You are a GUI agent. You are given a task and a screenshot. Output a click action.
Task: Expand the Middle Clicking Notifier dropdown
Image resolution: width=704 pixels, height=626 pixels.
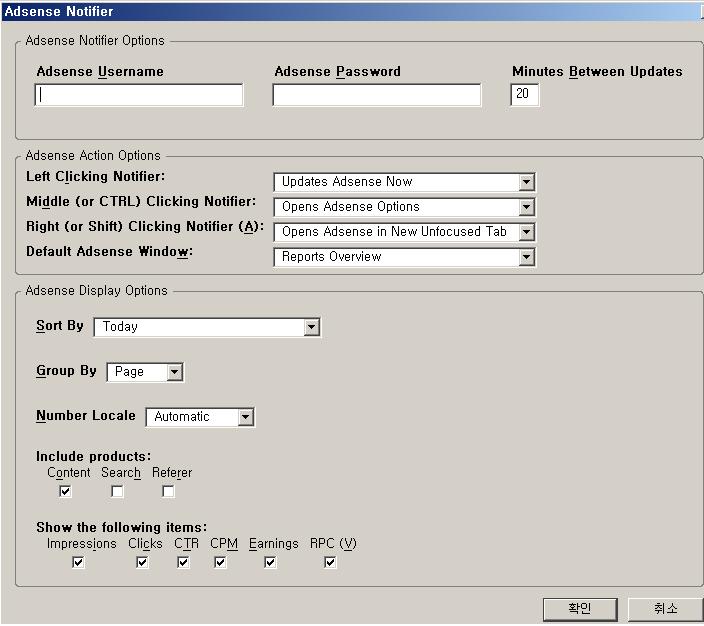404,207
